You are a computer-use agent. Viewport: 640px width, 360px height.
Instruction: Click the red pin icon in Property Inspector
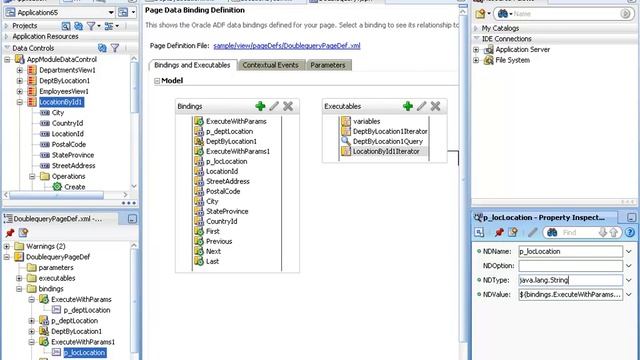(x=499, y=232)
